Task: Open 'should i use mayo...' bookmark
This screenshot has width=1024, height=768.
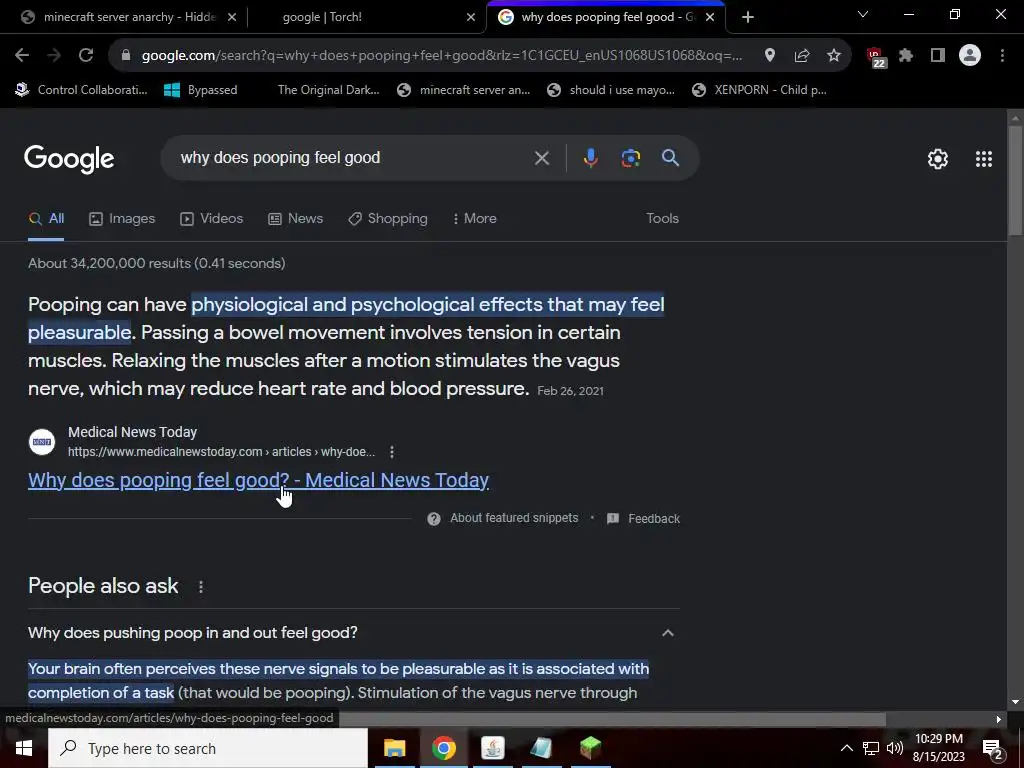Action: 611,90
